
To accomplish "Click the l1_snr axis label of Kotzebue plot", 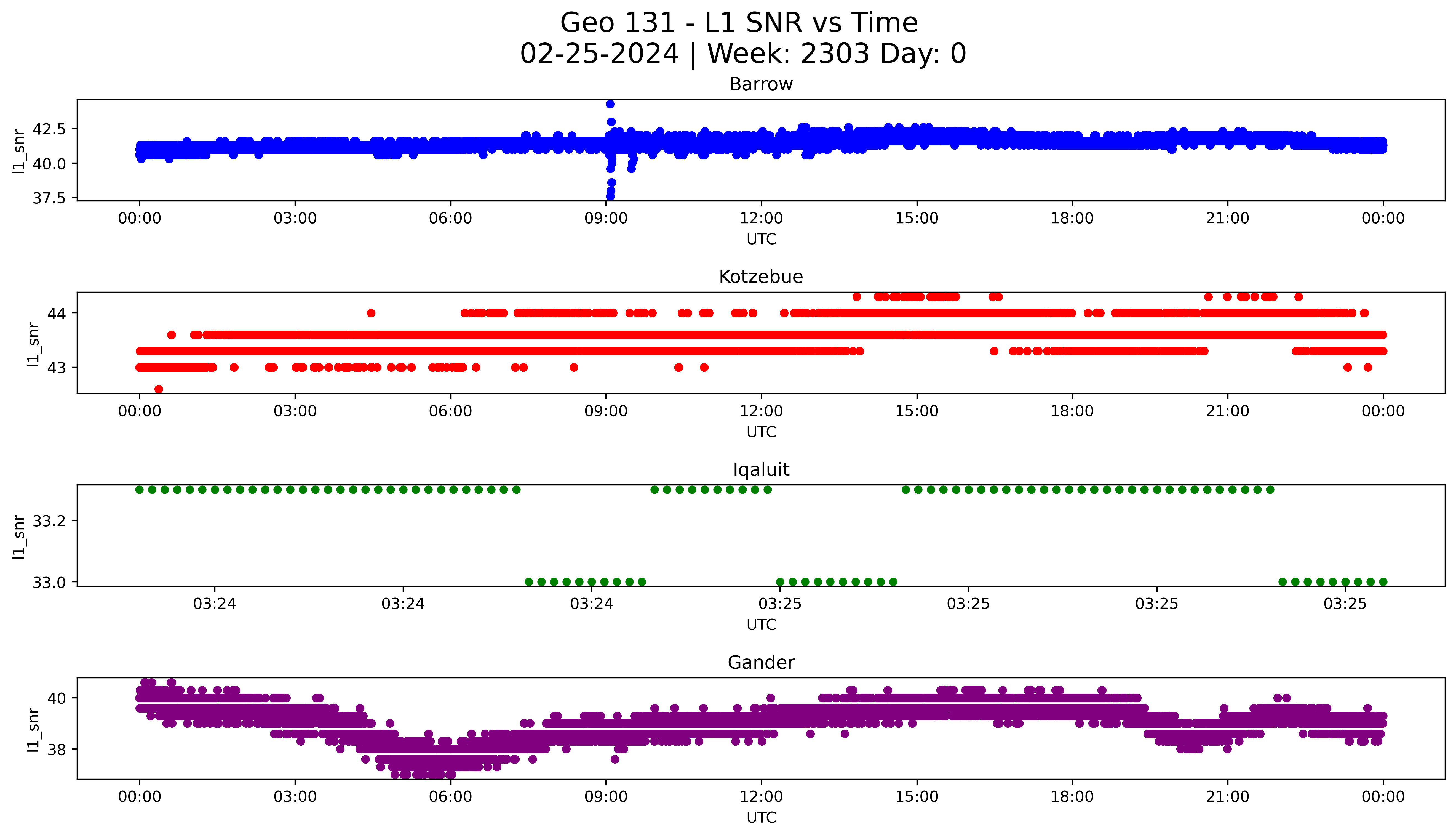I will coord(33,344).
